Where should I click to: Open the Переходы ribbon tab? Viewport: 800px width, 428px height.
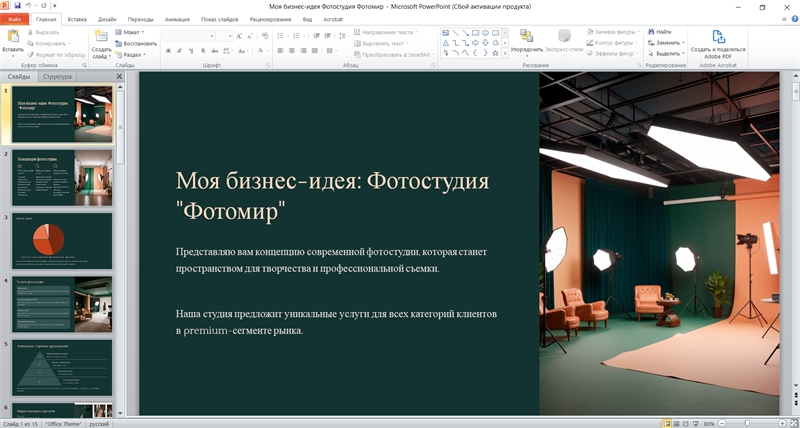tap(140, 19)
